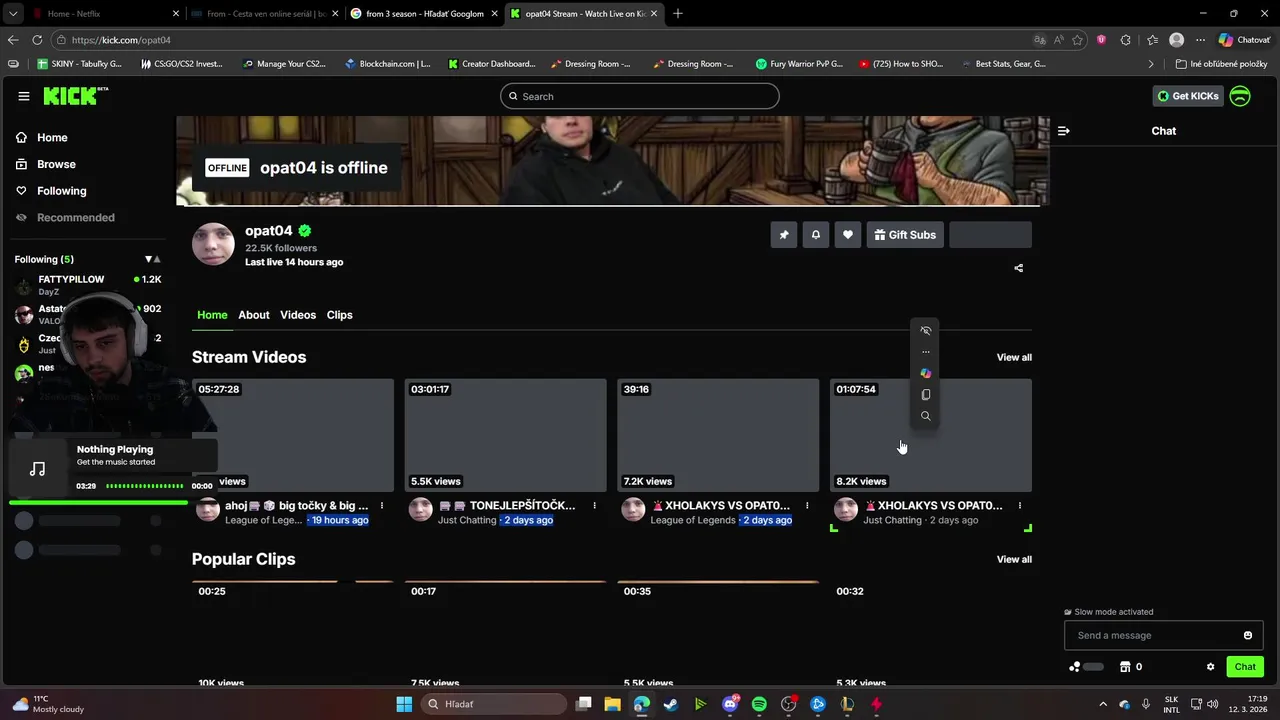Open the browser favorites list icon
The height and width of the screenshot is (720, 1280).
click(x=1152, y=40)
